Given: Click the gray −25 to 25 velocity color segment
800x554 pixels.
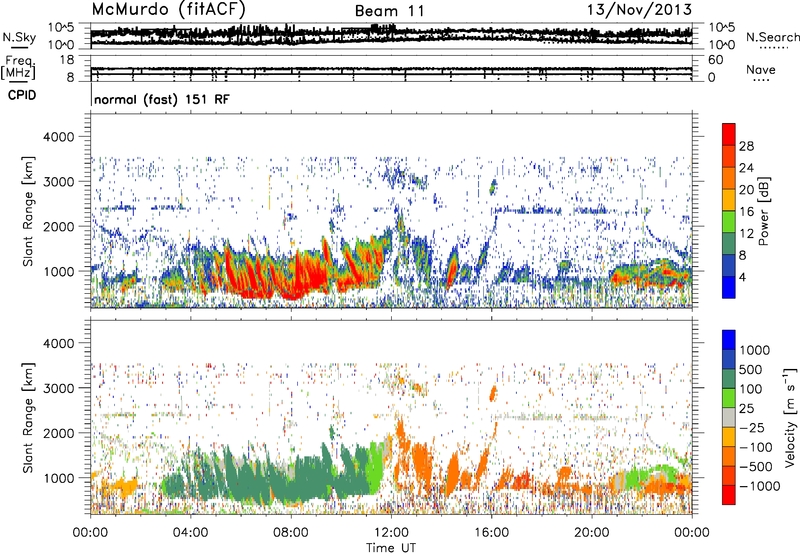Looking at the screenshot, I should 729,418.
